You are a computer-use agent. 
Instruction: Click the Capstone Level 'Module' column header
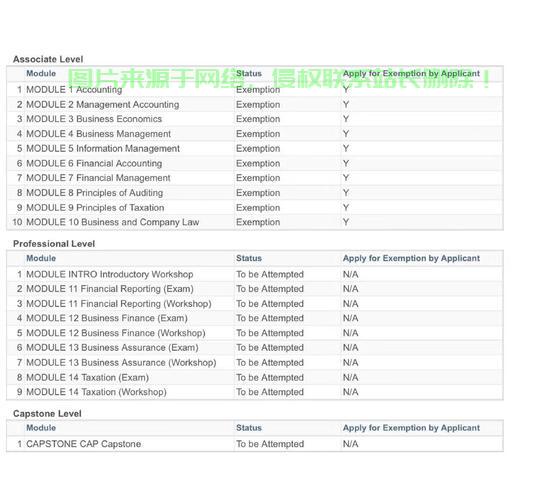(41, 428)
